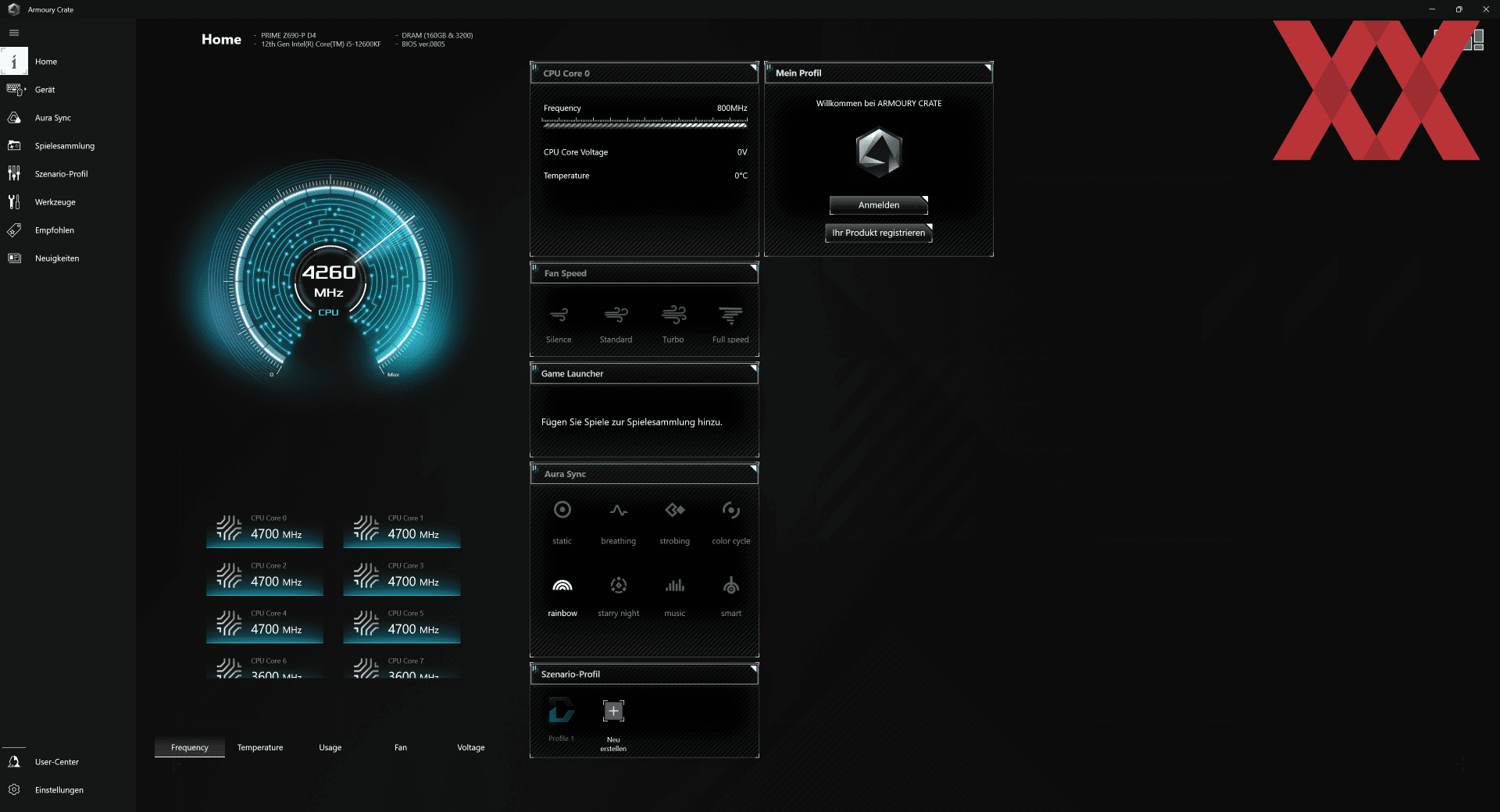
Task: Click the 'Home' page heading
Action: [221, 39]
